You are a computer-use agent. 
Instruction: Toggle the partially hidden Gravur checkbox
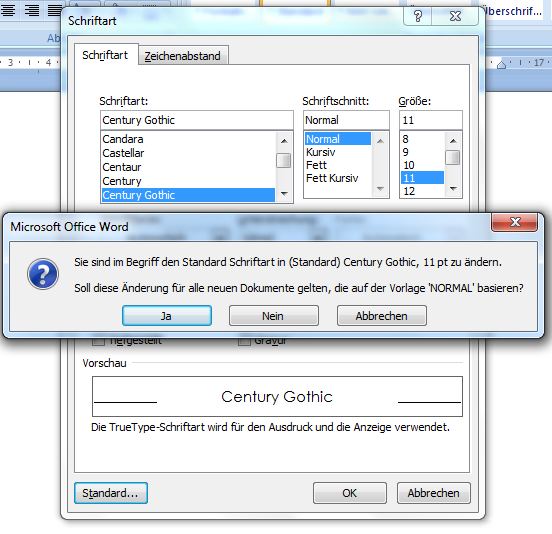244,342
